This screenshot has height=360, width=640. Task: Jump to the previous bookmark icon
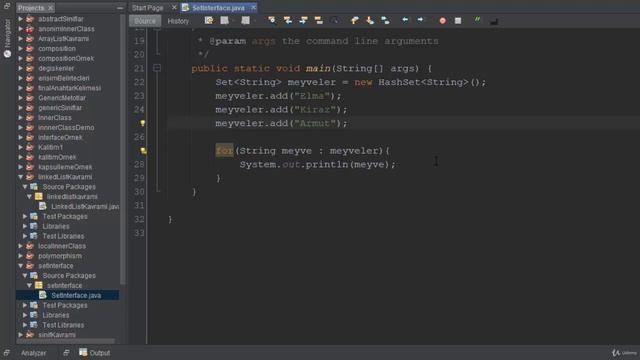coord(354,20)
